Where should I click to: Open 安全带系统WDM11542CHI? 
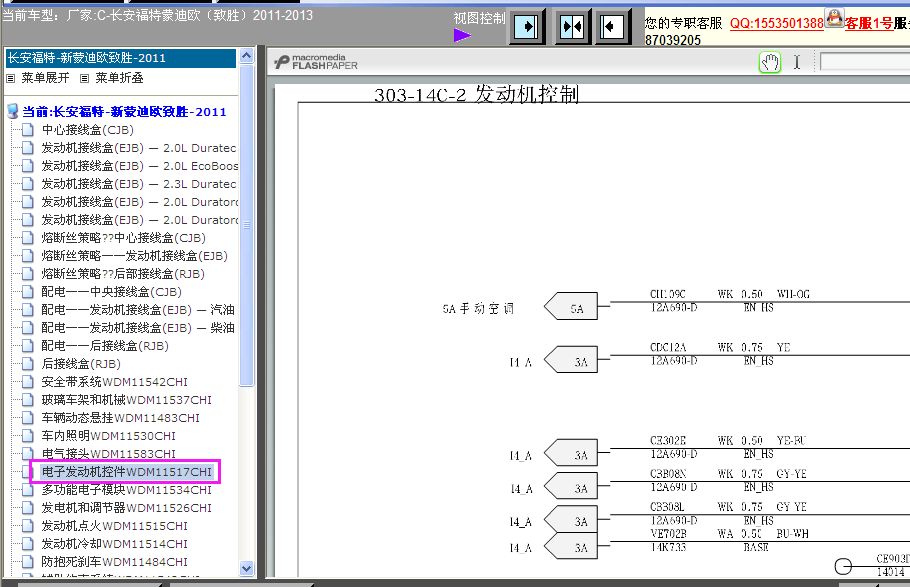[x=114, y=381]
